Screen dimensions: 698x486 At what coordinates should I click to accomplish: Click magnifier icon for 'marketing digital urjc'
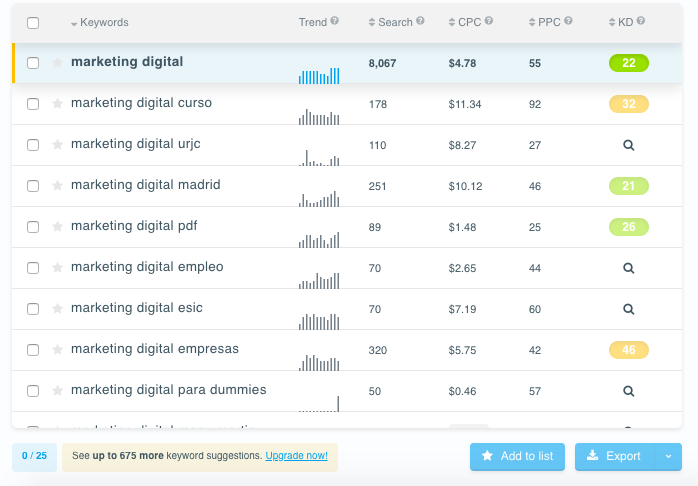pyautogui.click(x=628, y=145)
